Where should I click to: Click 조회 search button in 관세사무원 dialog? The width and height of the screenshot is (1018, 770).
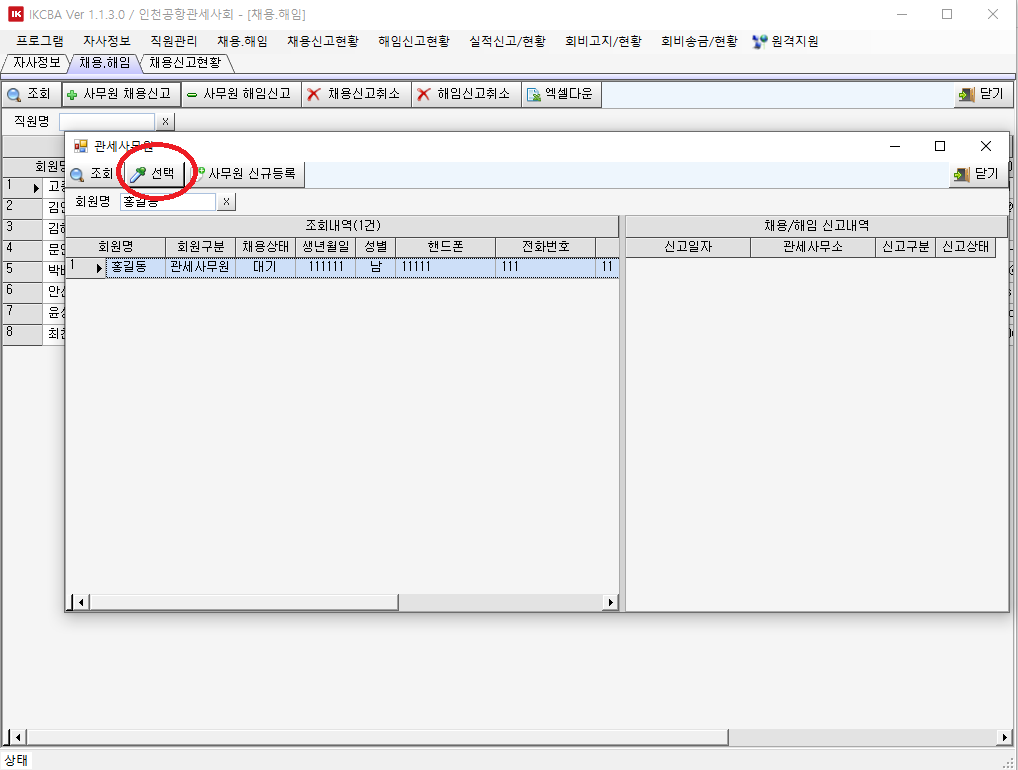pos(92,174)
